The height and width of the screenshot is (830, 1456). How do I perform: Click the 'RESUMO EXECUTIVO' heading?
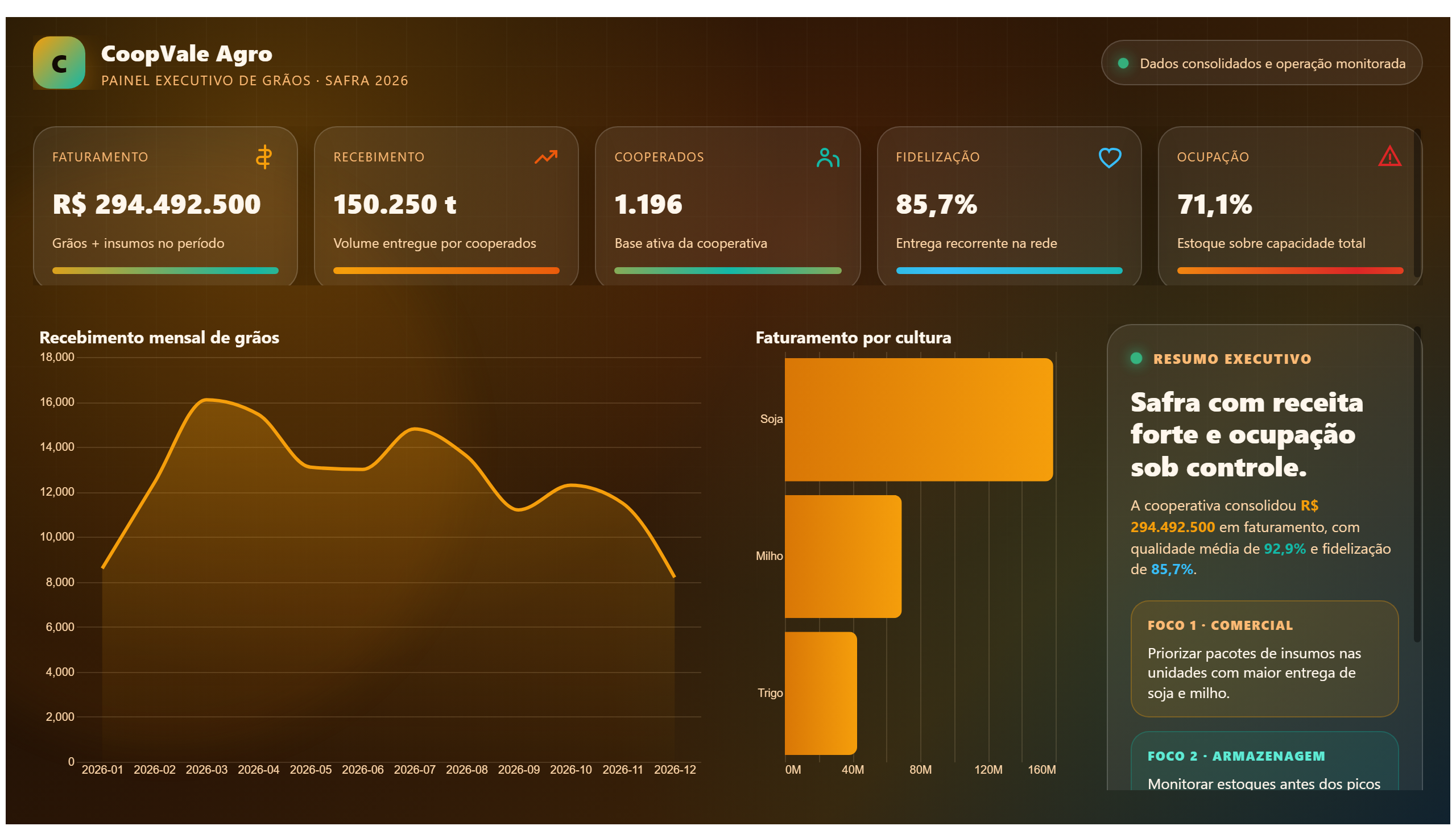[1232, 359]
